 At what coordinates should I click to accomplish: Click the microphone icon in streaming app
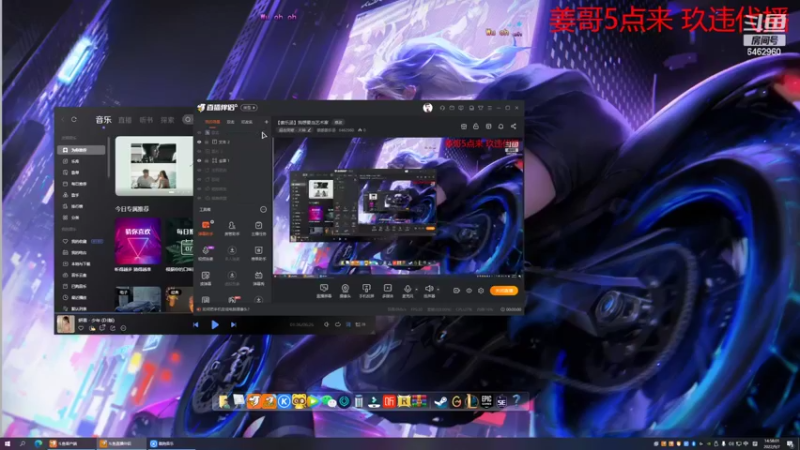[407, 289]
